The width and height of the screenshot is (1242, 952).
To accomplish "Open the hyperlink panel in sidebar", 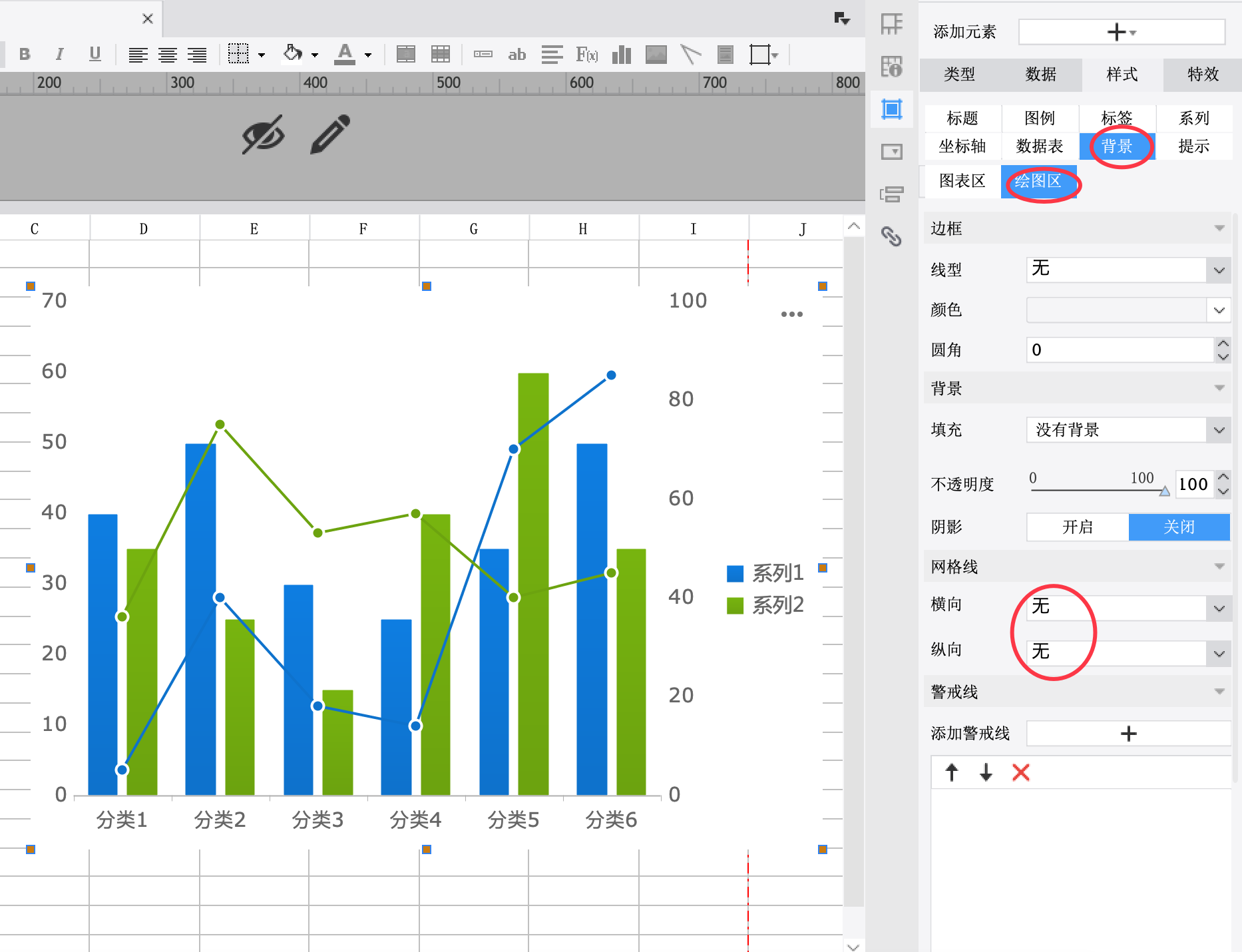I will click(x=891, y=236).
